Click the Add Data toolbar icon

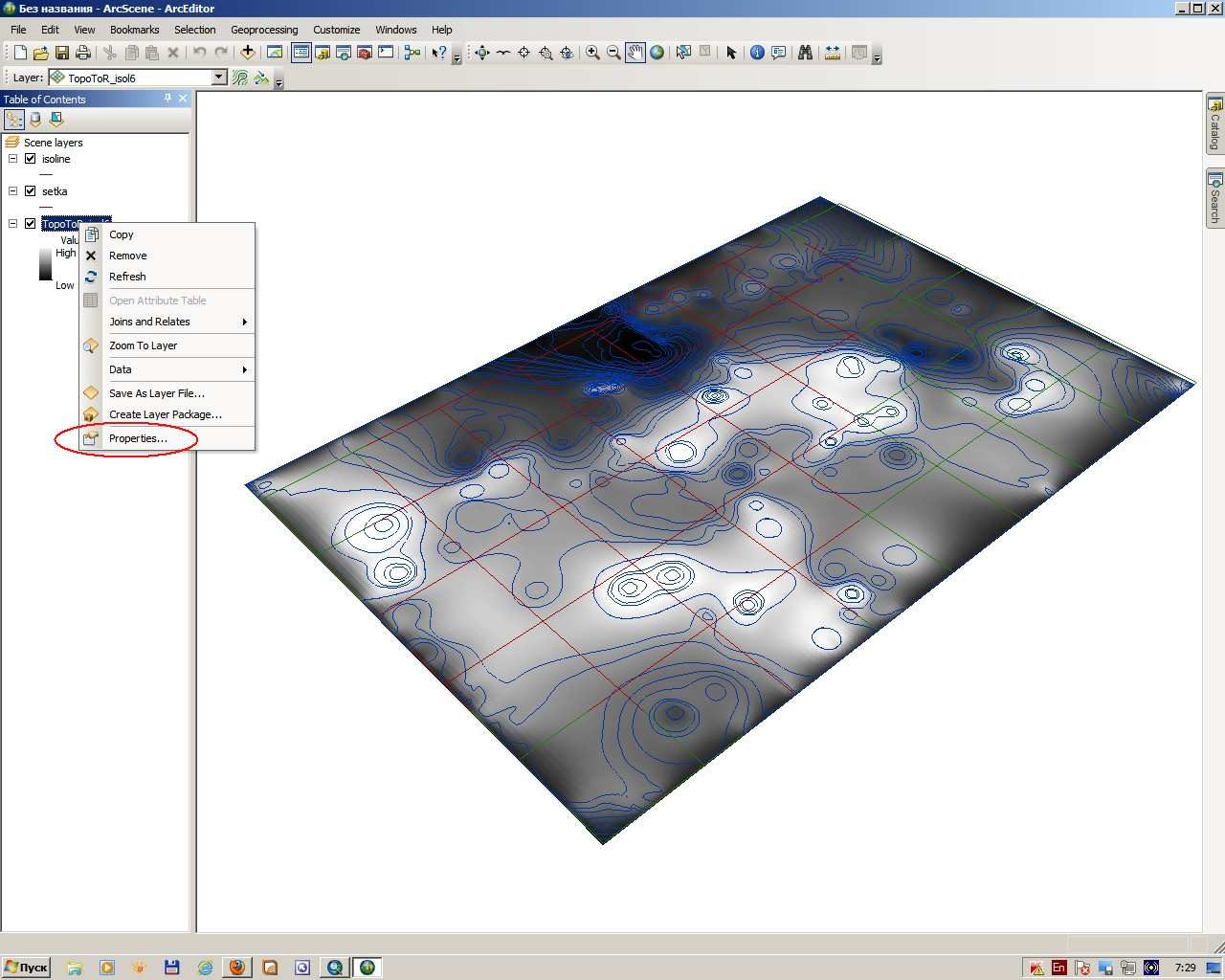tap(247, 53)
